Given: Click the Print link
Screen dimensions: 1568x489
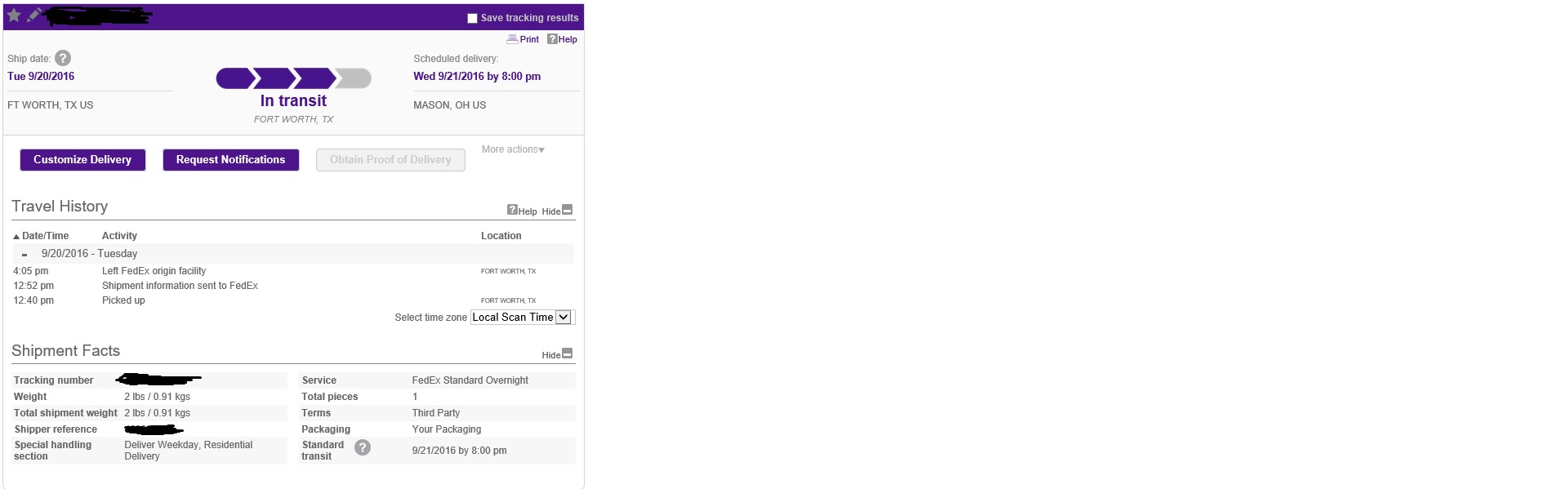Looking at the screenshot, I should coord(523,39).
